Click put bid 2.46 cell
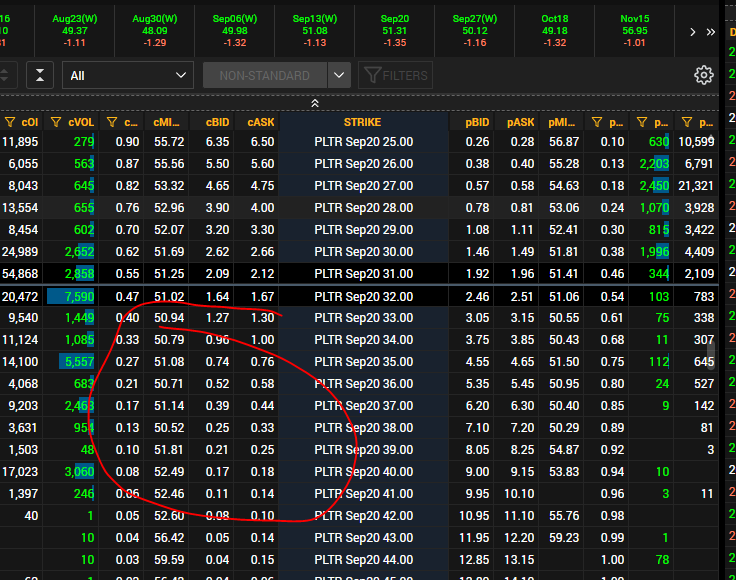 tap(477, 297)
